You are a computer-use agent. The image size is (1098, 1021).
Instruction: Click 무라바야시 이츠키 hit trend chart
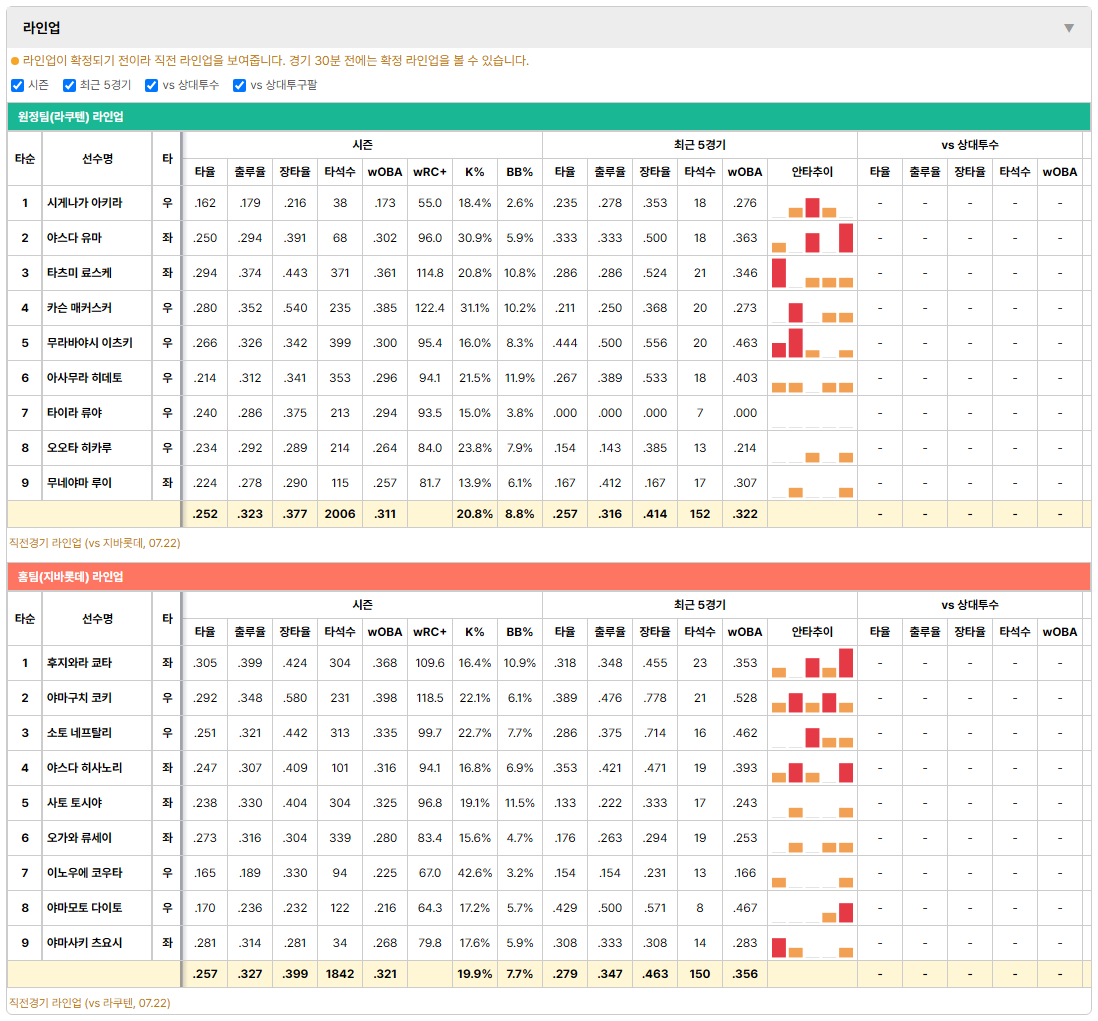[x=812, y=343]
